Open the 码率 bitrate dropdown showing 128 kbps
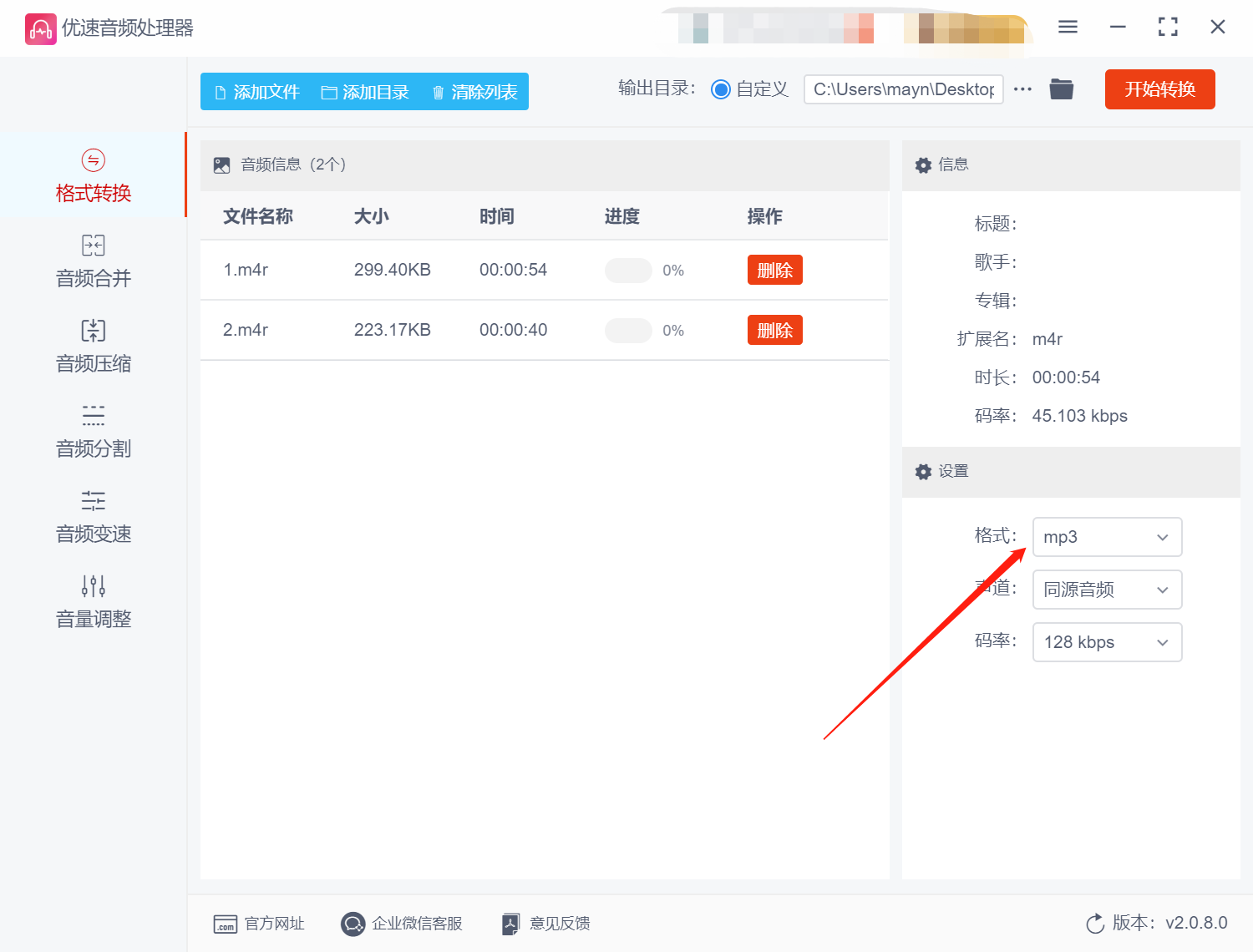 (x=1107, y=642)
